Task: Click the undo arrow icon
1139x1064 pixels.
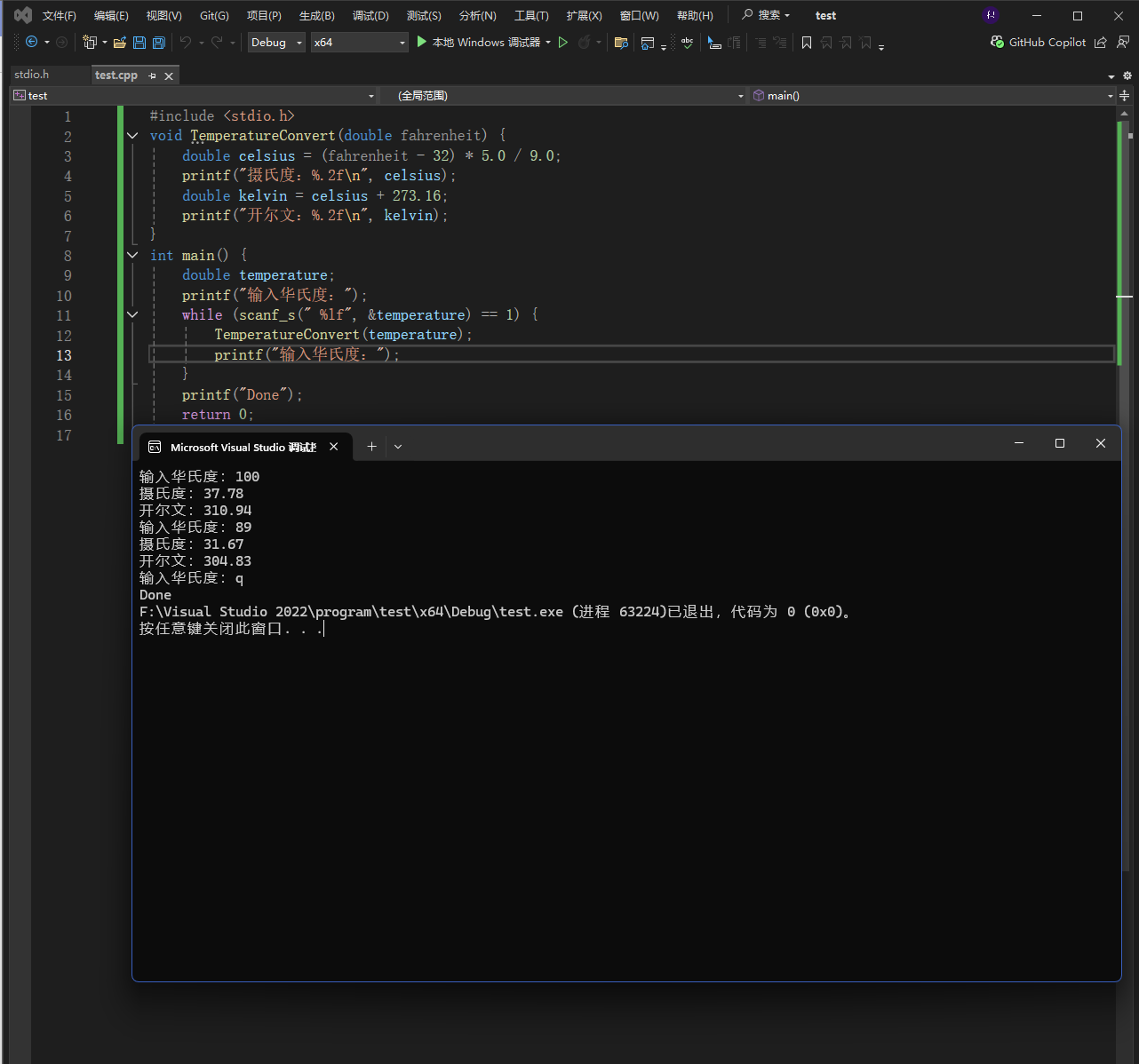Action: tap(186, 42)
